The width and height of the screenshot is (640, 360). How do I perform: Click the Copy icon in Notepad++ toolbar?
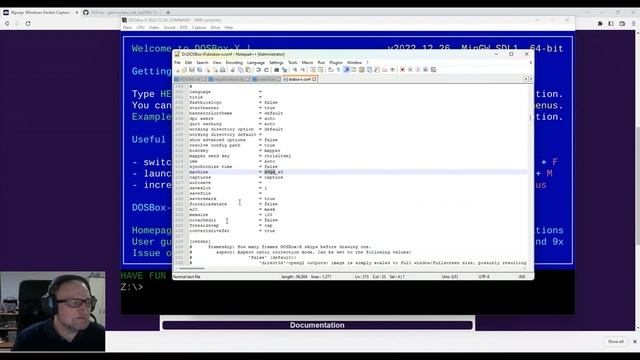click(241, 70)
